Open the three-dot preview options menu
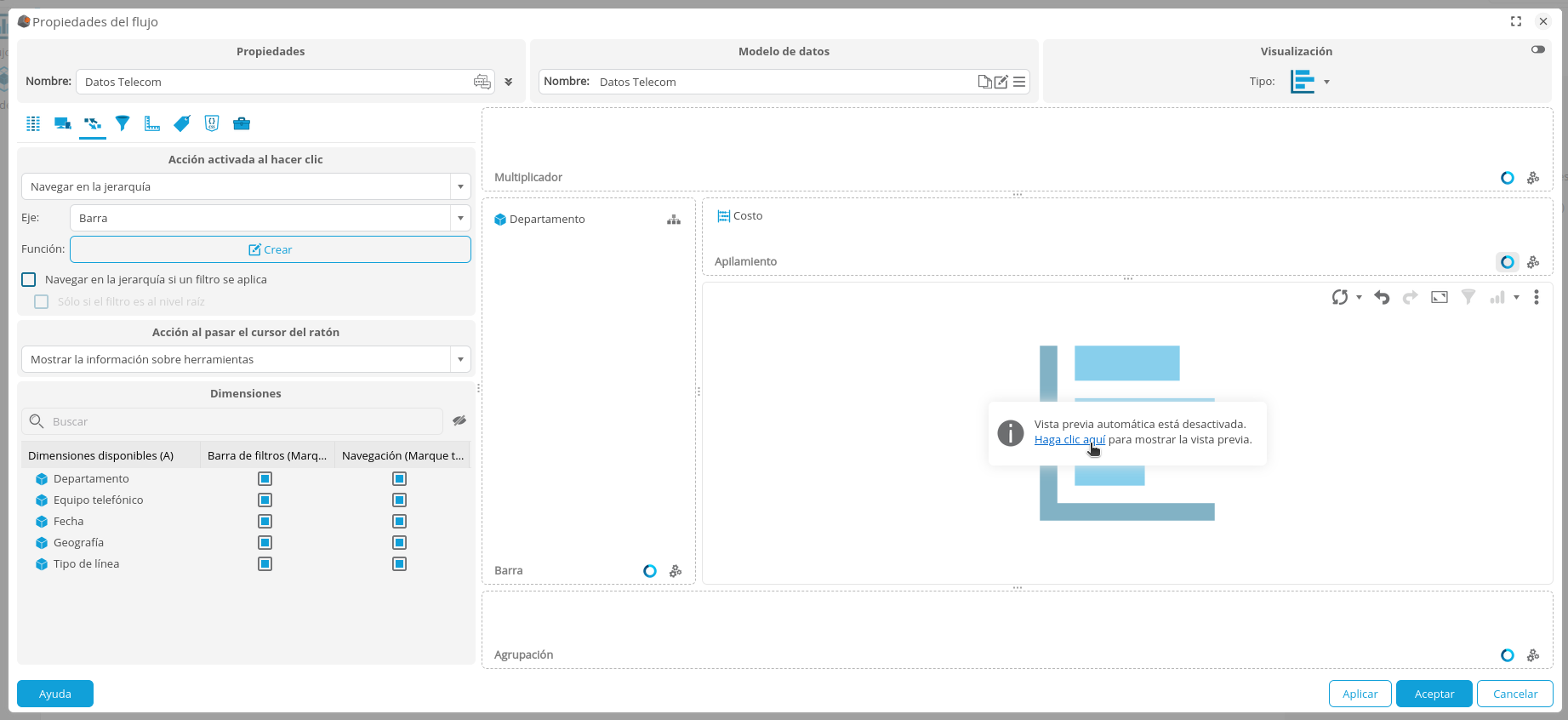Image resolution: width=1568 pixels, height=720 pixels. [x=1536, y=297]
